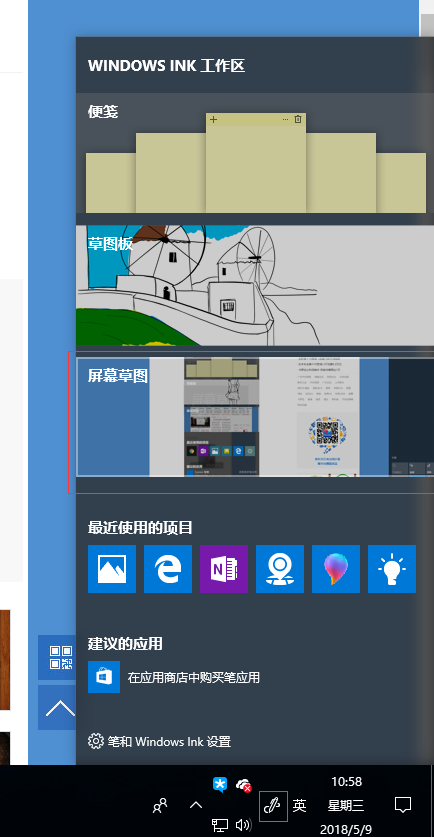Click the network icon in system tray
Viewport: 434px width, 837px height.
point(219,825)
